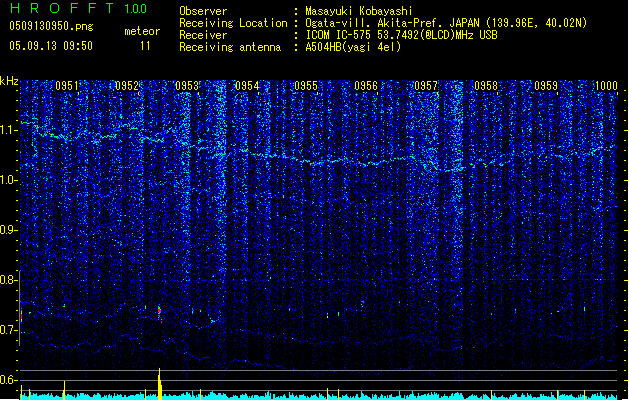Click the 0.9 frequency axis label
The width and height of the screenshot is (629, 400).
[x=9, y=230]
